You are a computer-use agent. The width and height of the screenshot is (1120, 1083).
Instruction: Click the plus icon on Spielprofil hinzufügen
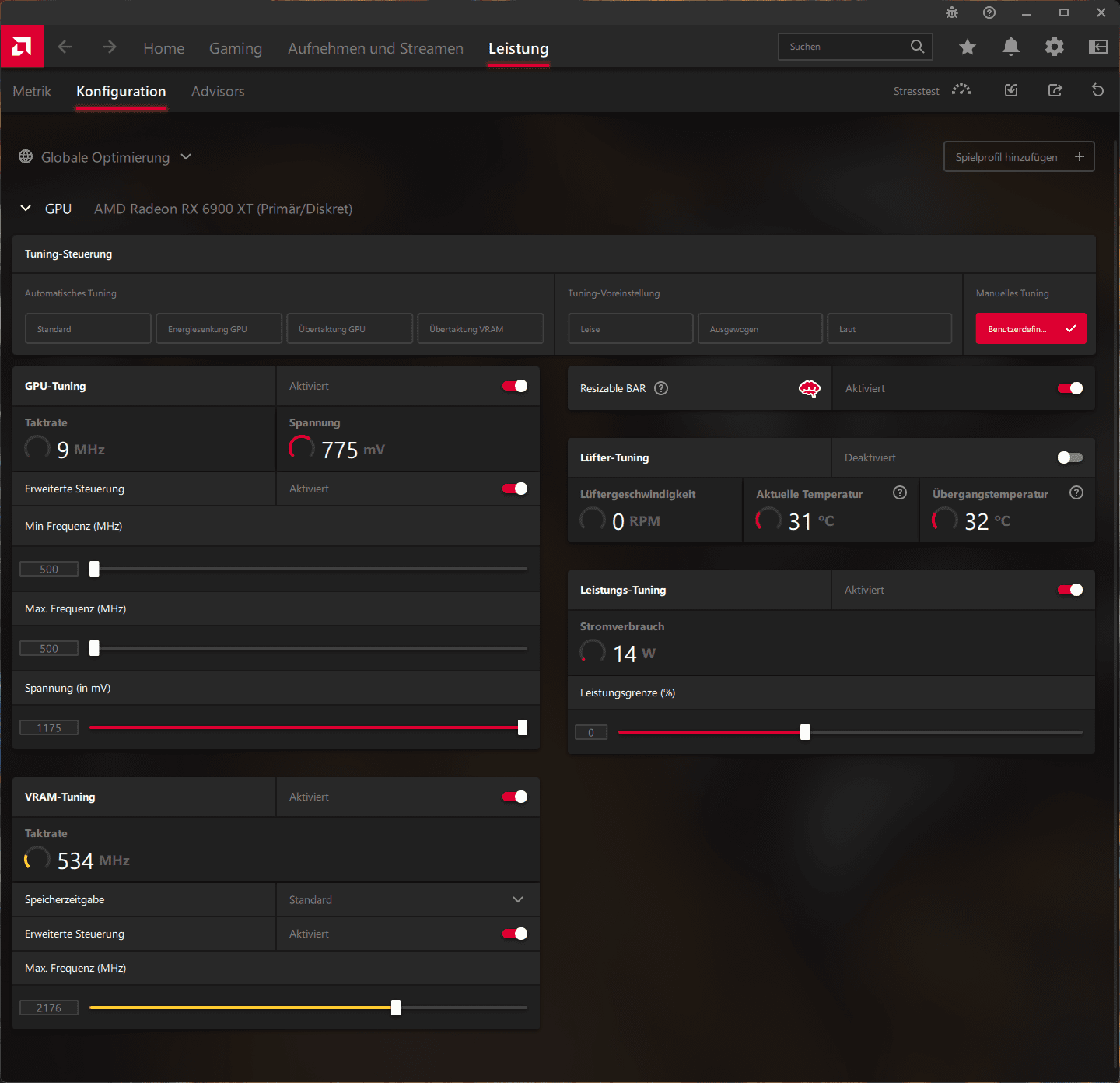click(x=1080, y=156)
